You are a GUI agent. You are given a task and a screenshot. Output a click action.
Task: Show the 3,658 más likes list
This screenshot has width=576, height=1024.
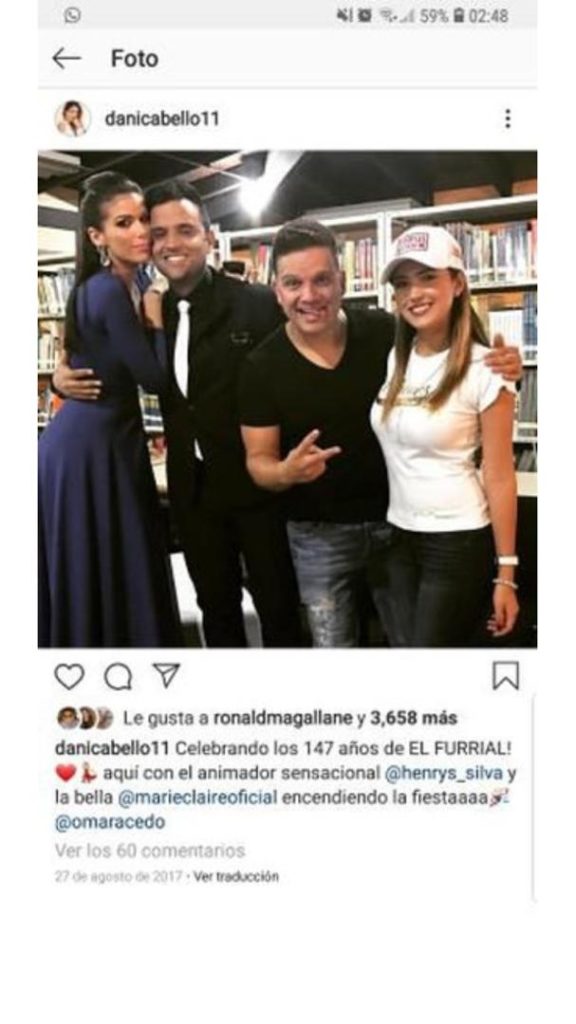click(413, 719)
